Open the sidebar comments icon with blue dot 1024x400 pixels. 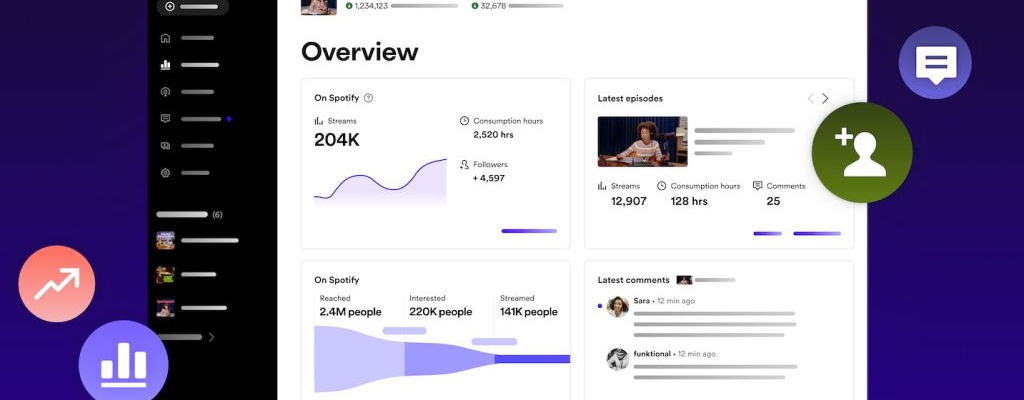pyautogui.click(x=165, y=119)
